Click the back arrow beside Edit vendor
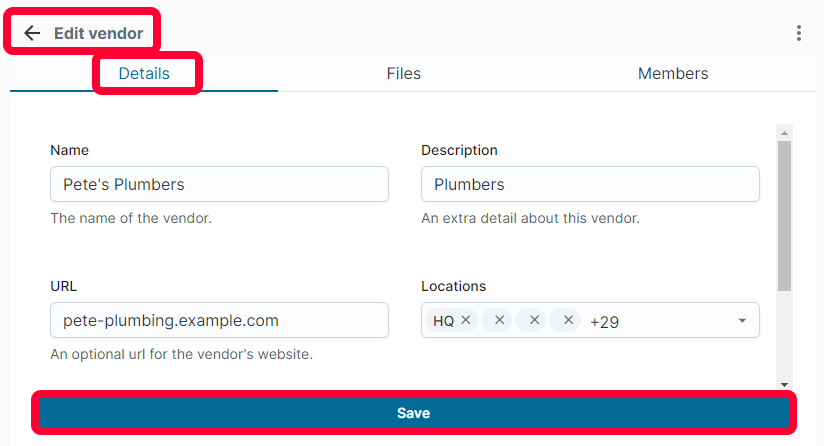The image size is (824, 446). point(32,33)
